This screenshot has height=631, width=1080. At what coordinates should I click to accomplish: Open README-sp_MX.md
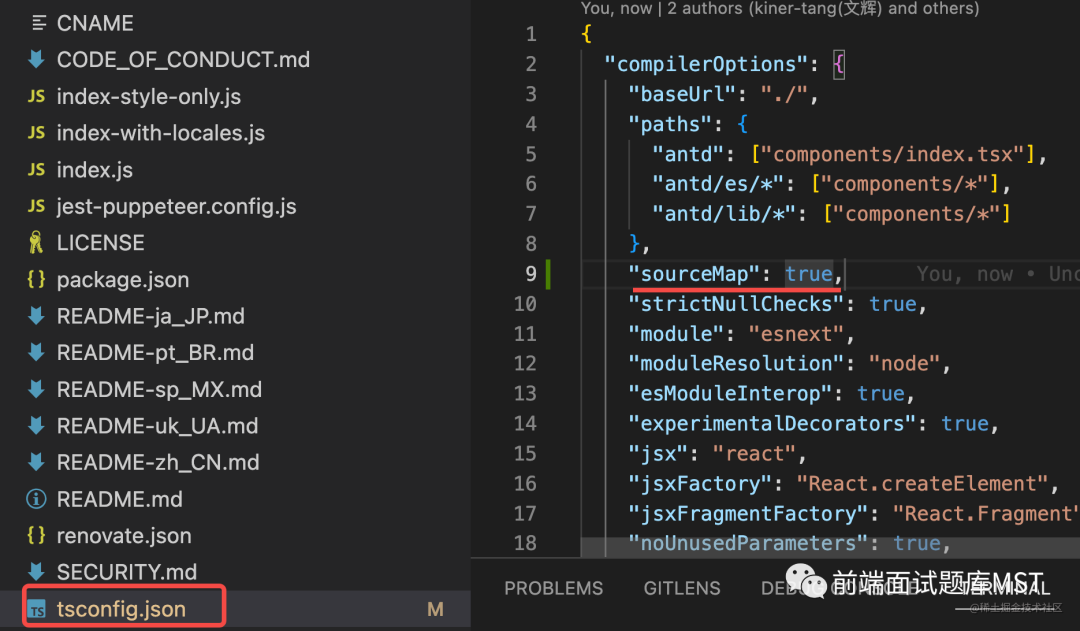pyautogui.click(x=159, y=389)
